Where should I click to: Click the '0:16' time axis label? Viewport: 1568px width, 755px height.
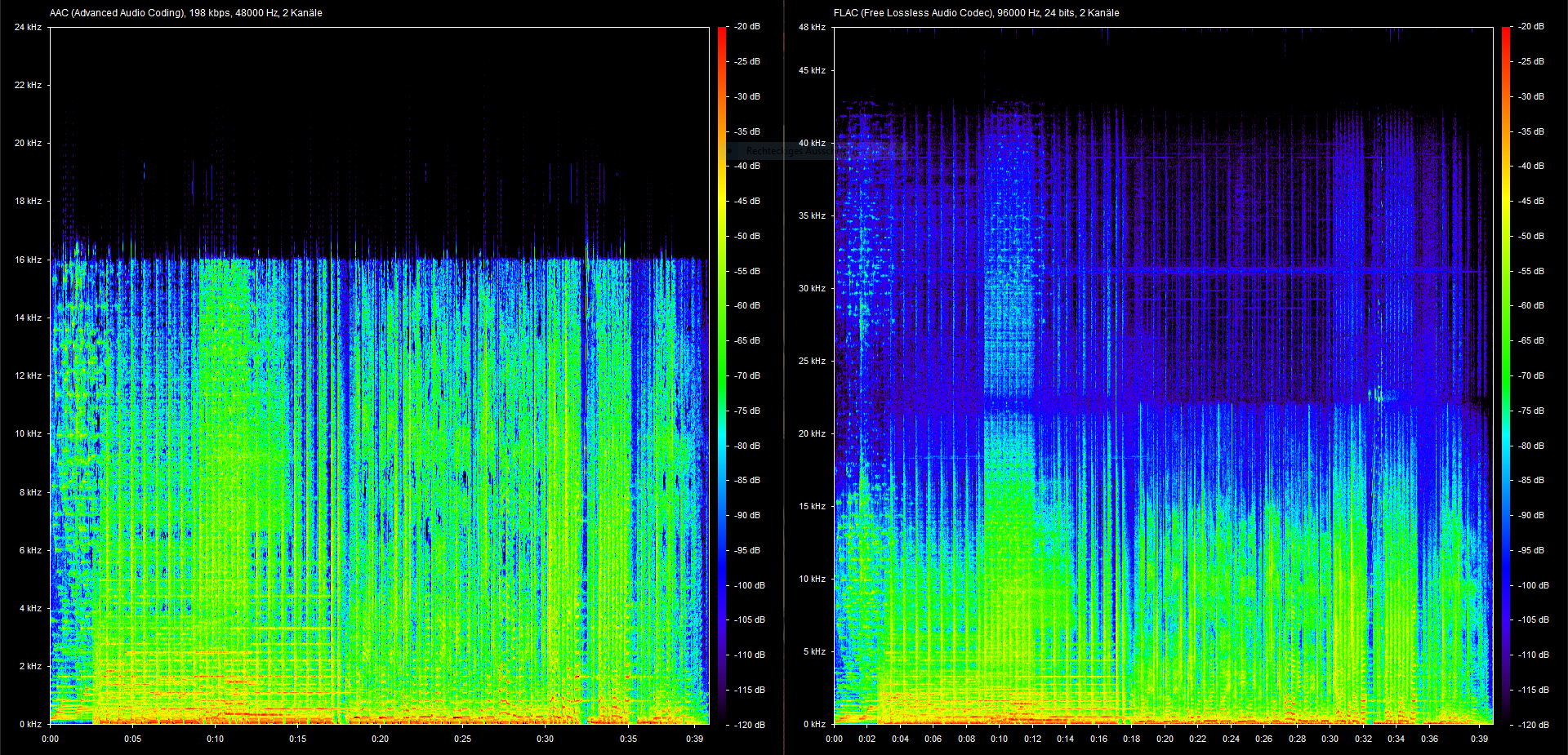pyautogui.click(x=1098, y=739)
